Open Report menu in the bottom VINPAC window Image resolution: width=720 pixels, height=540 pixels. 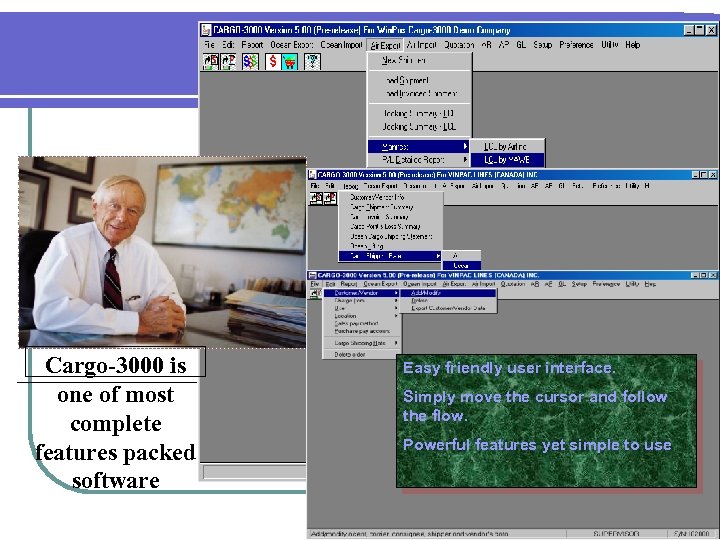coord(349,284)
